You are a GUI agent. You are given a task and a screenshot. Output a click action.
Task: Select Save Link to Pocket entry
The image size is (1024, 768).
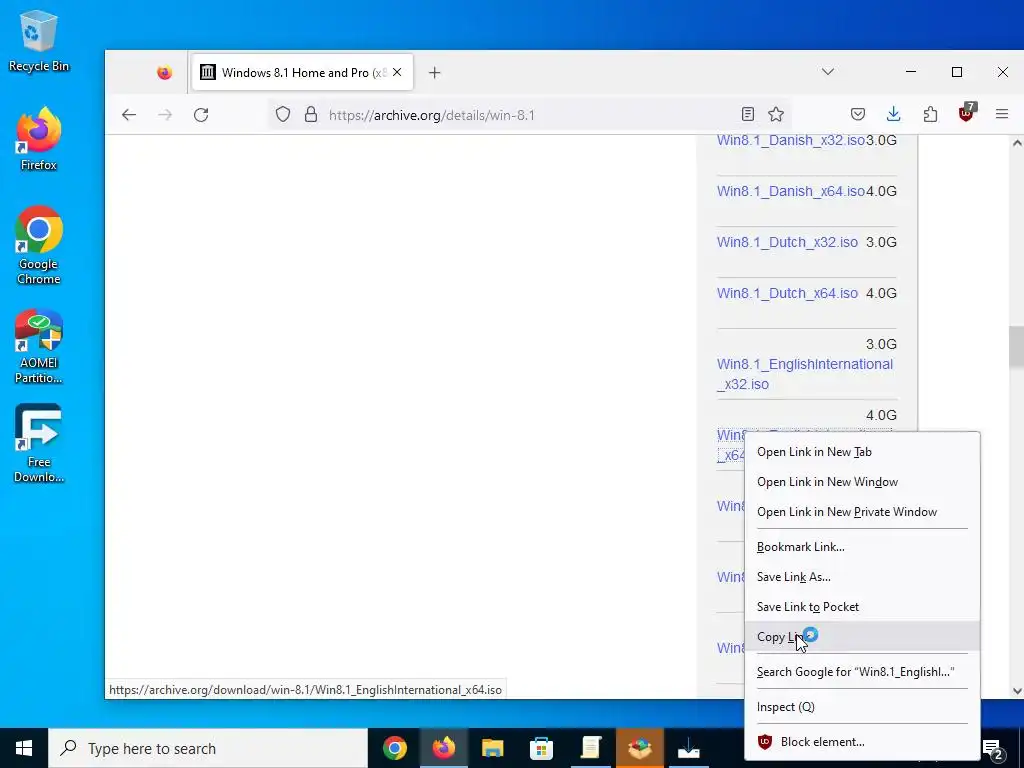(x=862, y=607)
